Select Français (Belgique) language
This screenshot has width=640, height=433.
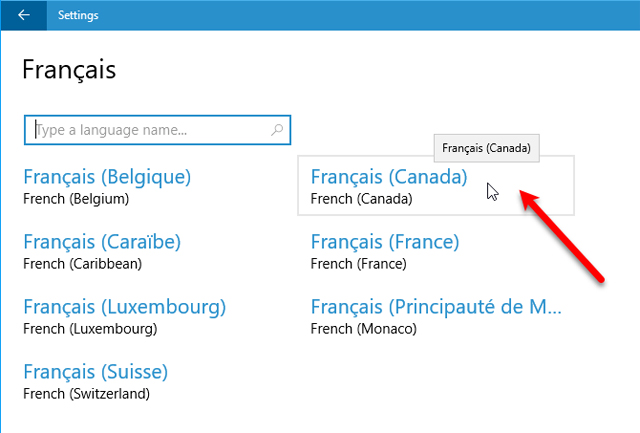tap(107, 177)
